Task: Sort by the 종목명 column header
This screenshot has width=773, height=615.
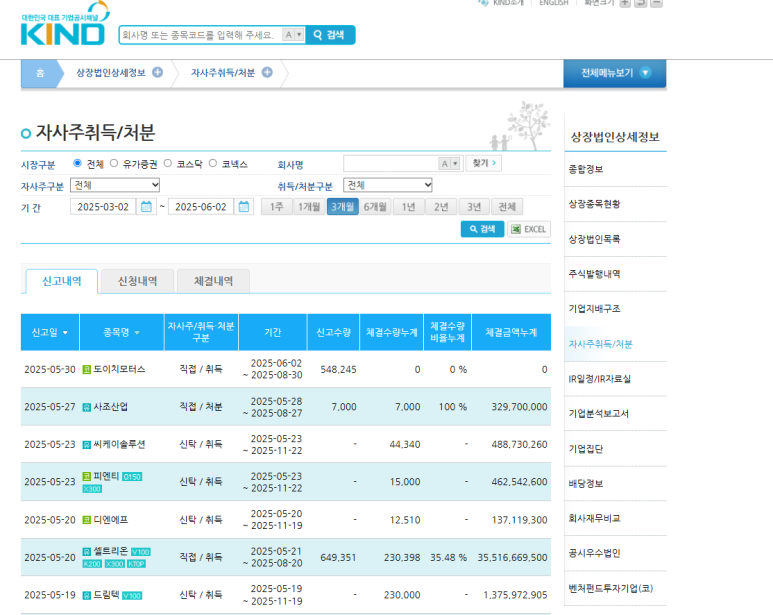Action: coord(121,332)
